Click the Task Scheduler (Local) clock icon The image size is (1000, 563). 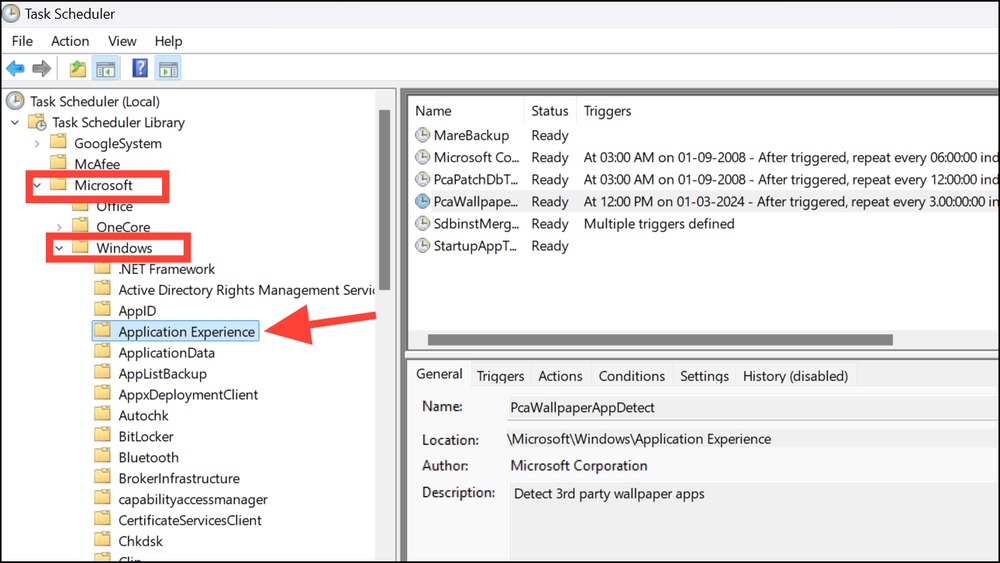click(x=15, y=101)
